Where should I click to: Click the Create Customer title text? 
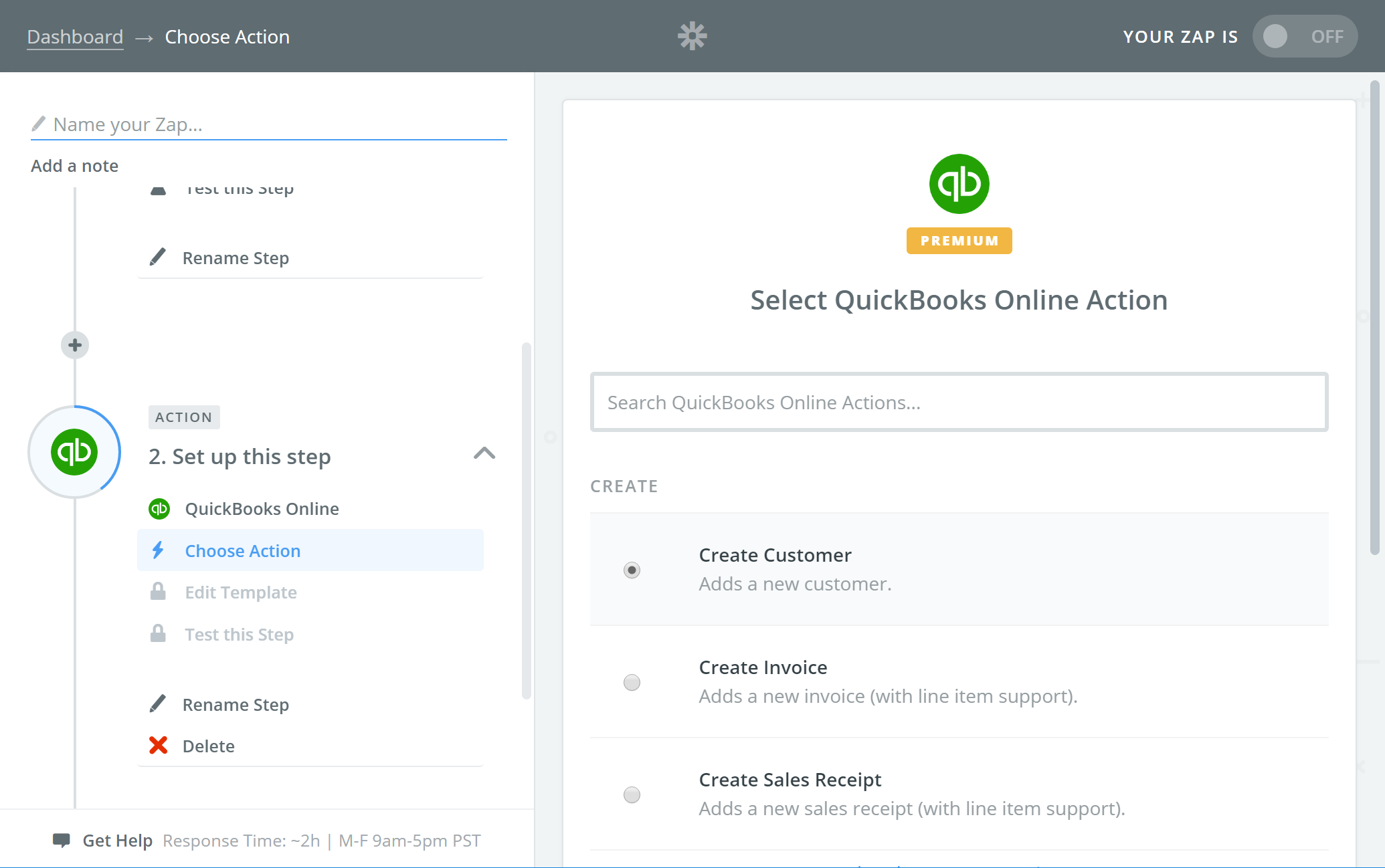pos(775,555)
